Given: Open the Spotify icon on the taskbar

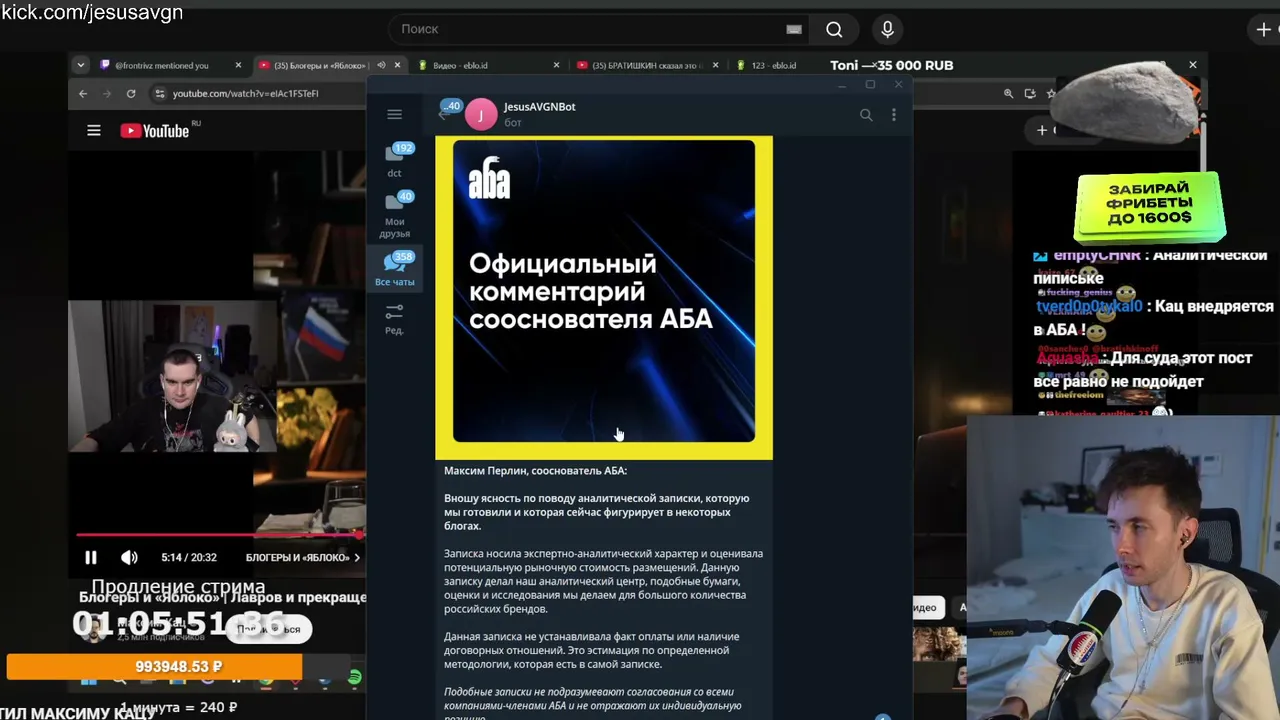Looking at the screenshot, I should tap(355, 679).
